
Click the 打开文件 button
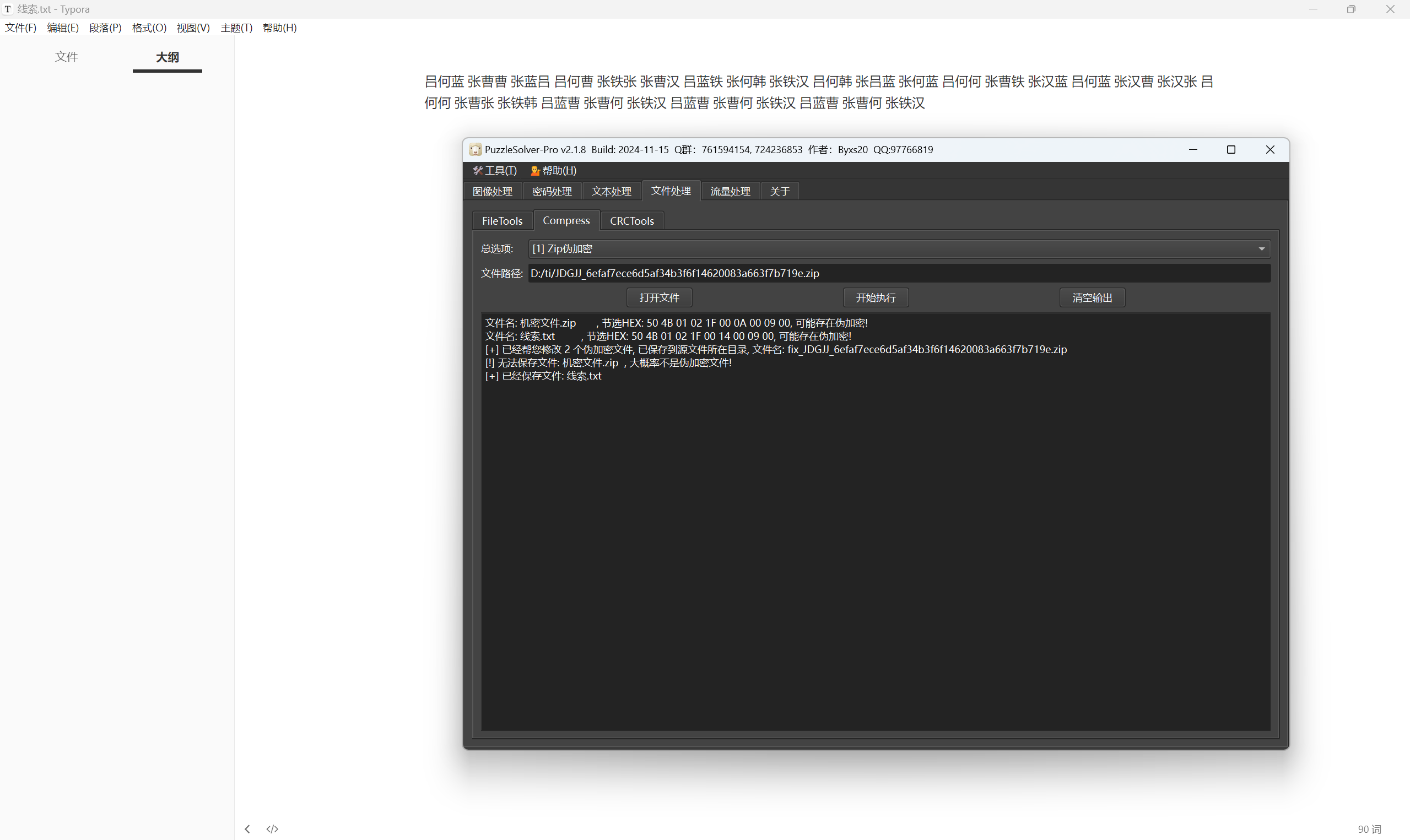pyautogui.click(x=659, y=298)
